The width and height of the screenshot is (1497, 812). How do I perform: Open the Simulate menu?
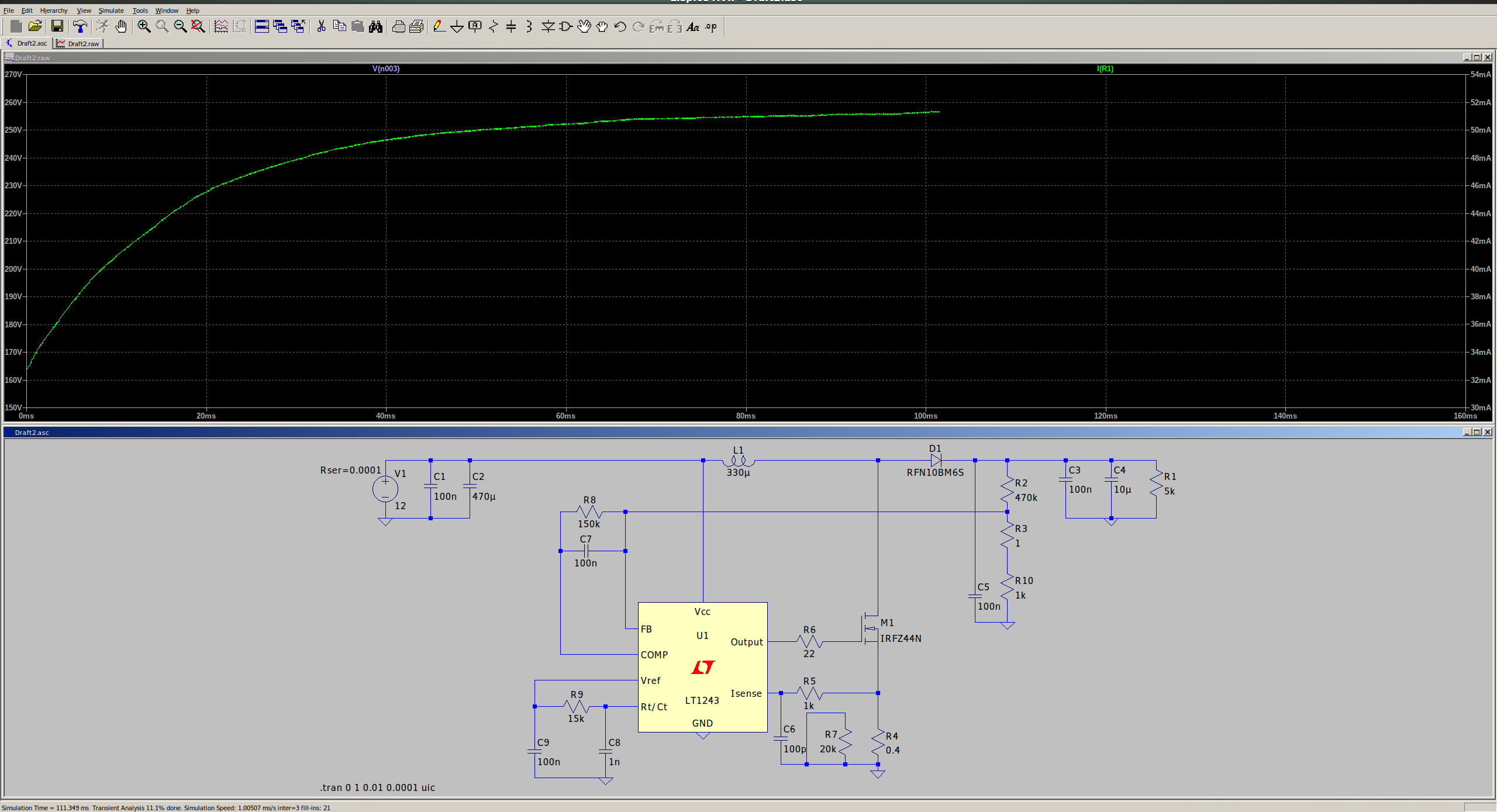coord(111,11)
